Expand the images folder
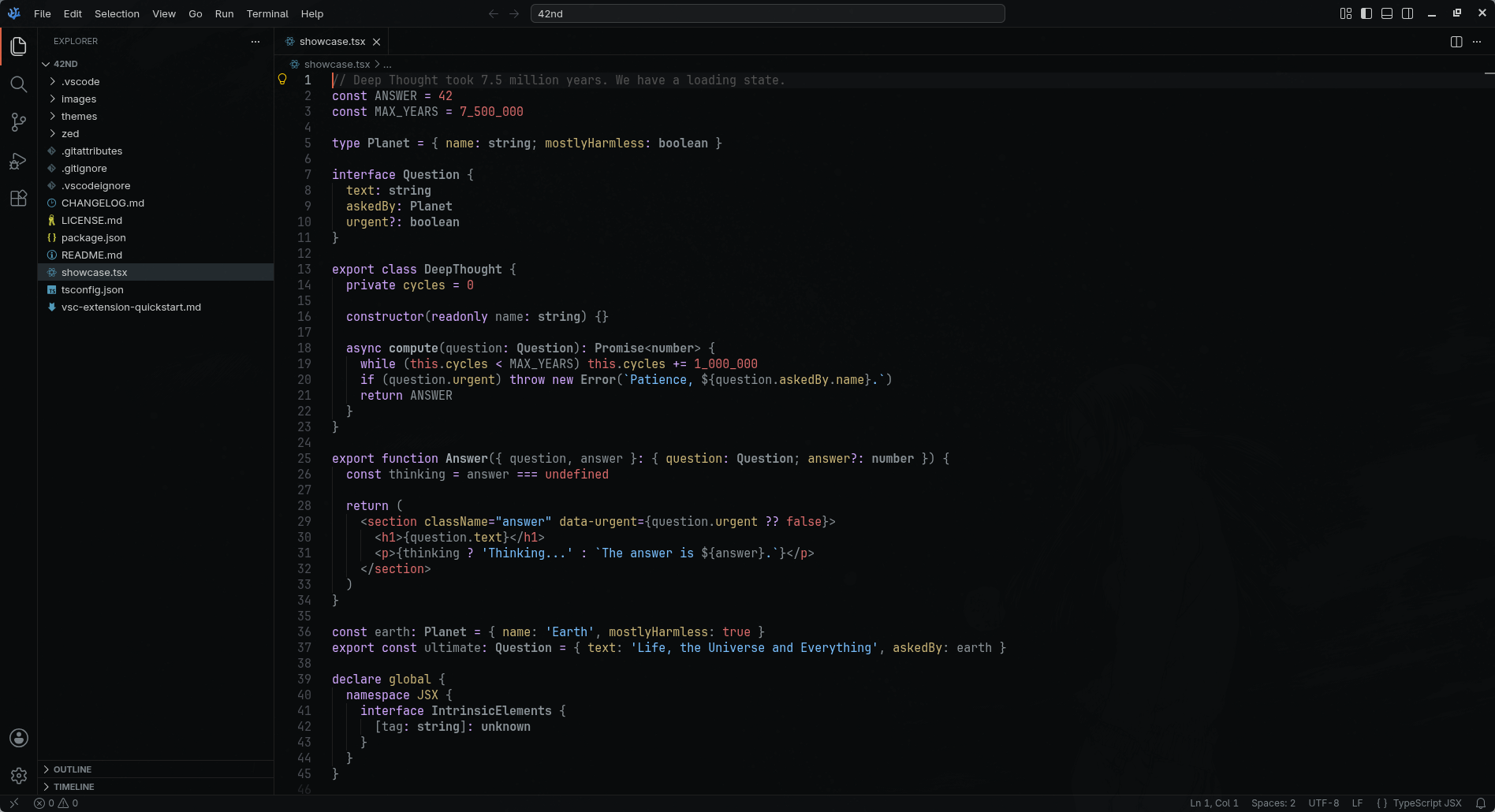The height and width of the screenshot is (812, 1495). click(155, 99)
